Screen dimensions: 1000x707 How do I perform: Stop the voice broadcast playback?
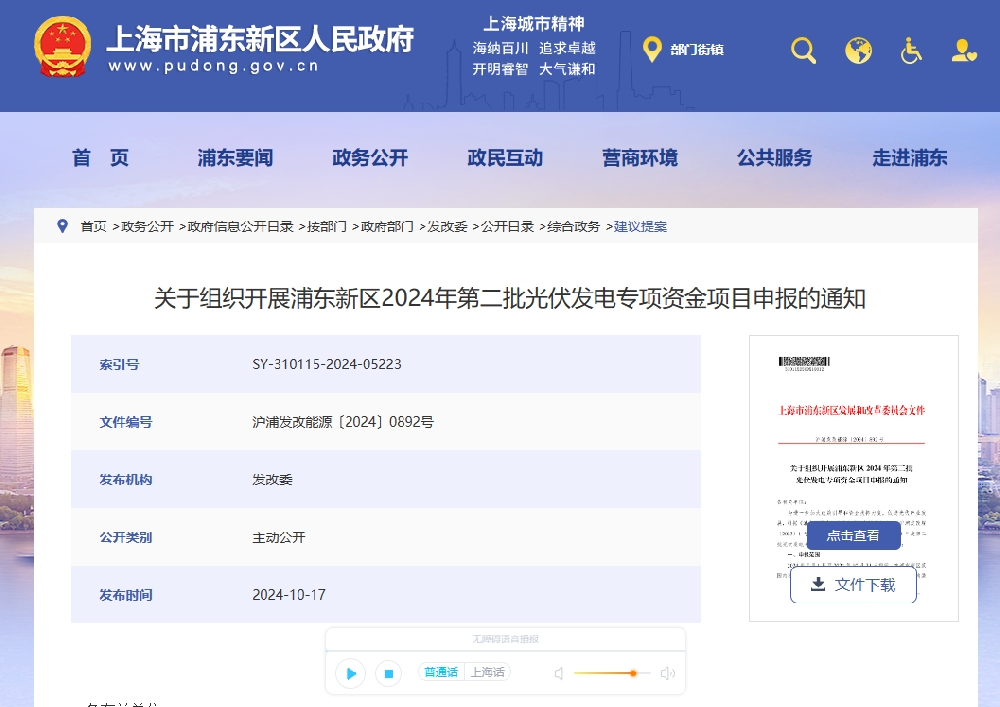click(x=389, y=673)
